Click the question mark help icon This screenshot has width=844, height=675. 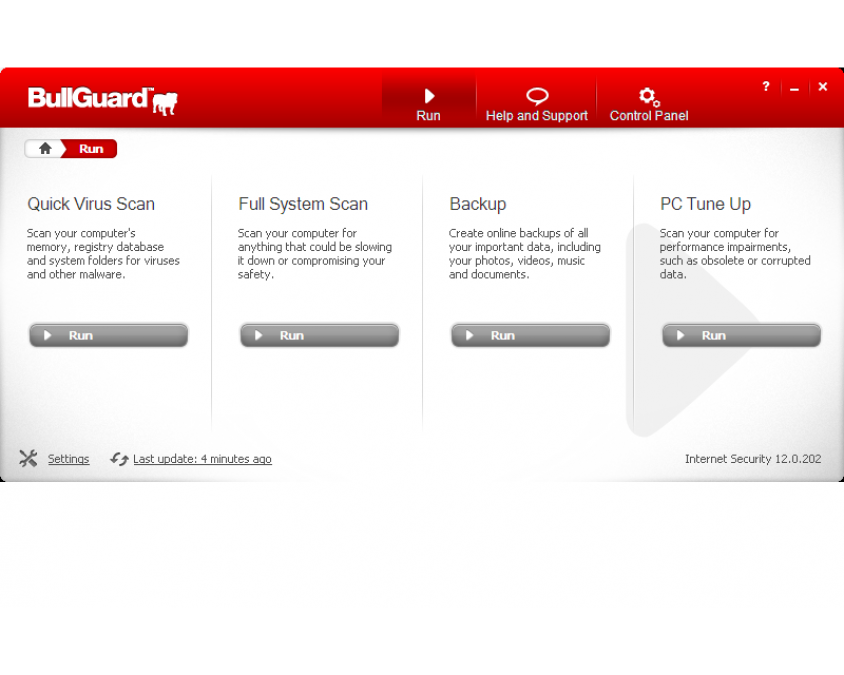766,86
